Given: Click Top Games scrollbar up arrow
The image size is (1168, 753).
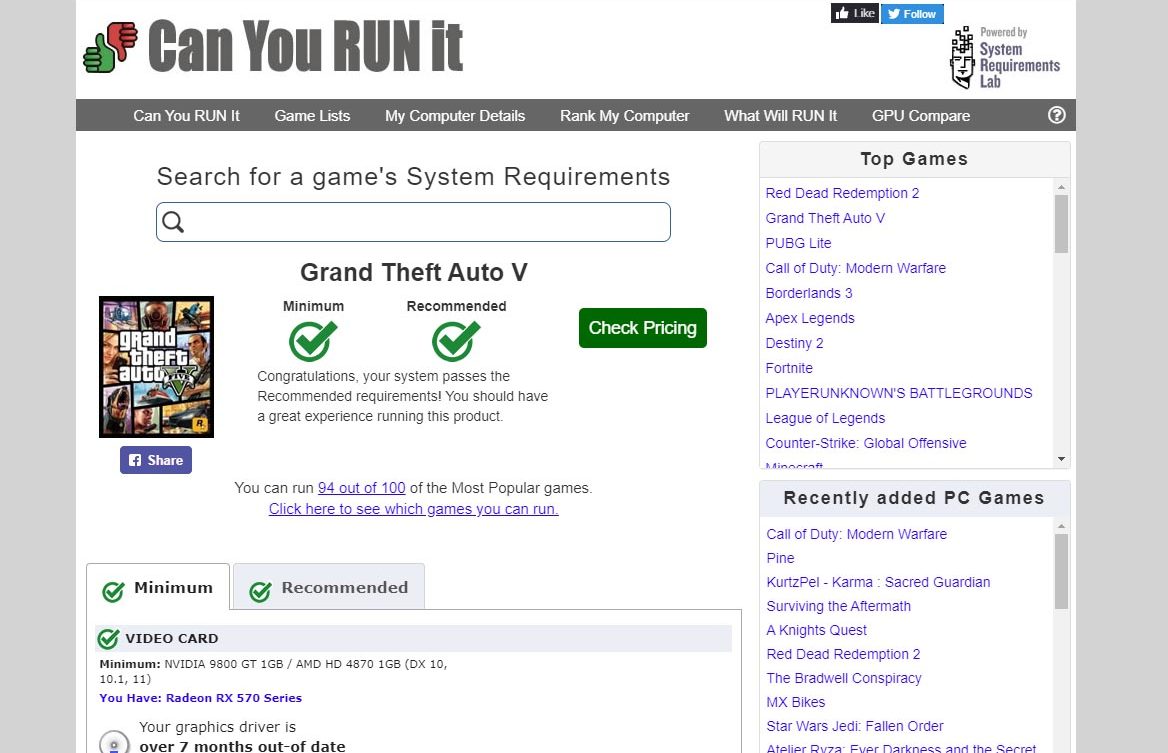Looking at the screenshot, I should (1061, 187).
